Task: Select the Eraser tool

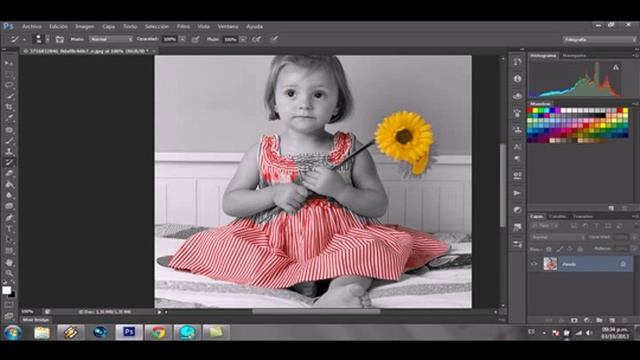Action: [x=9, y=173]
